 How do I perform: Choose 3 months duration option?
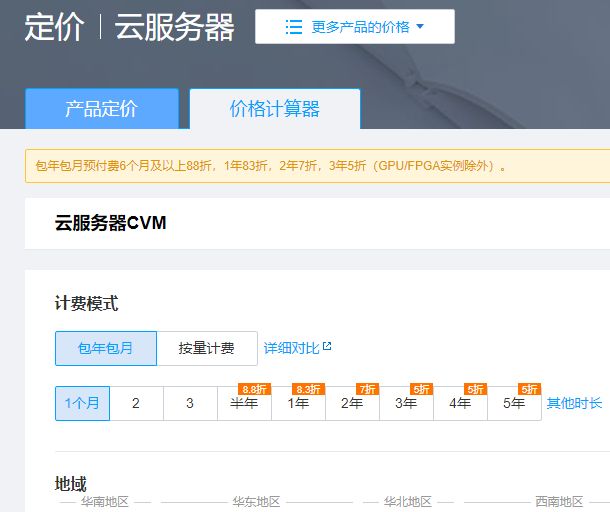190,403
